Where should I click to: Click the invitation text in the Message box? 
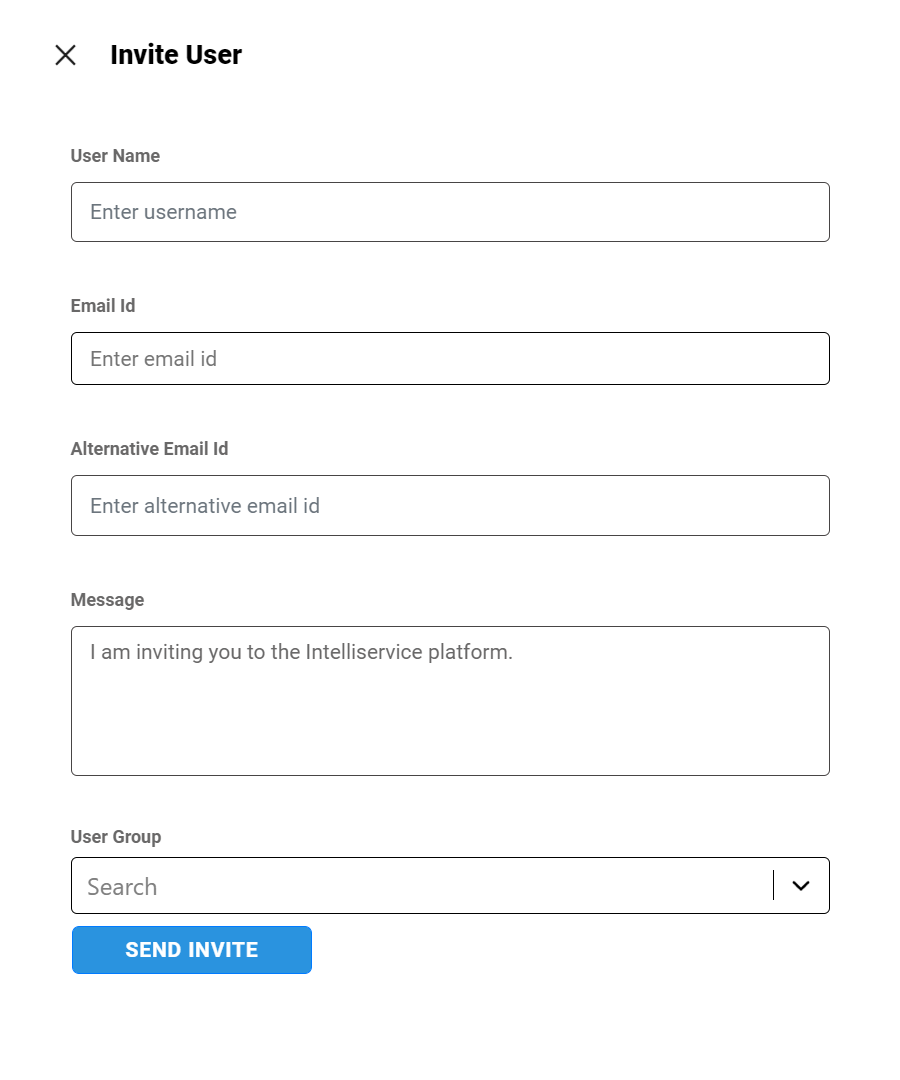[300, 653]
